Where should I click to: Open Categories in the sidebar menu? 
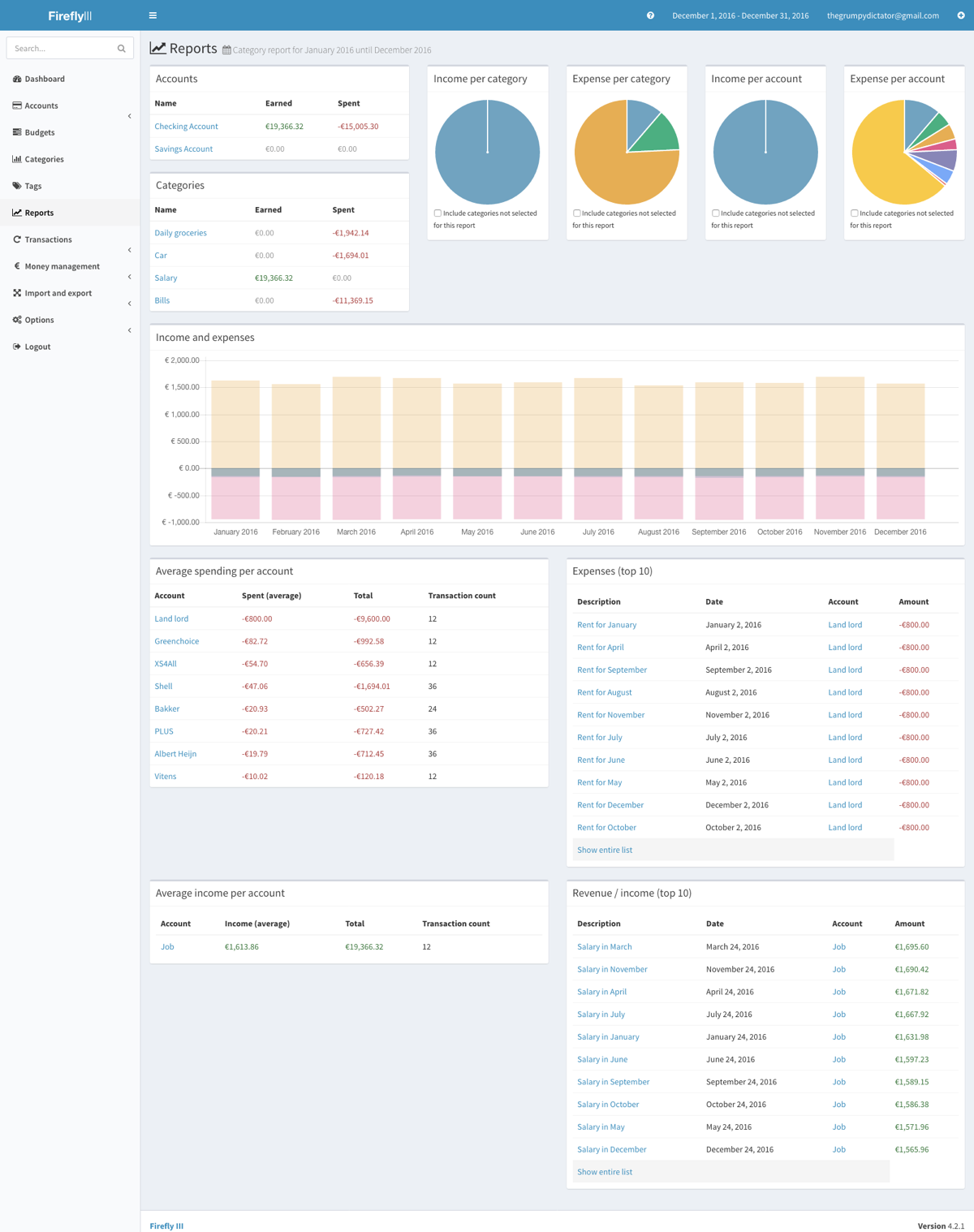click(x=44, y=159)
